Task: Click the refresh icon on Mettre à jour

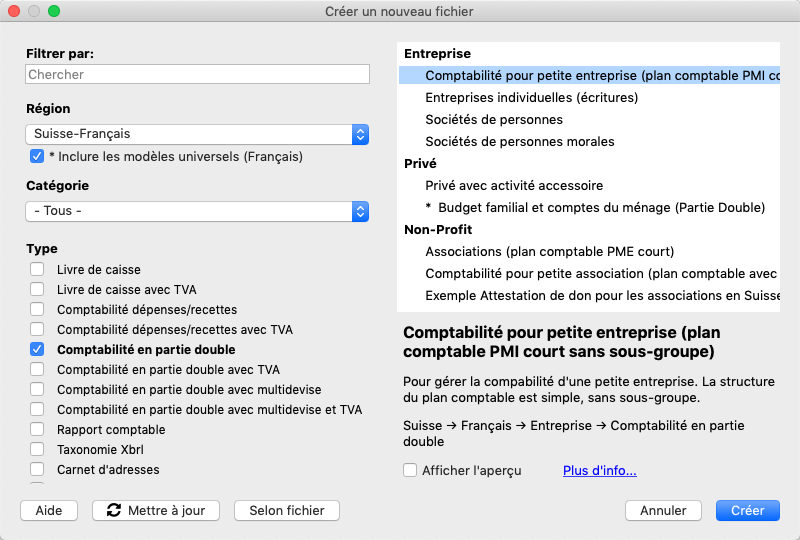Action: click(x=114, y=510)
